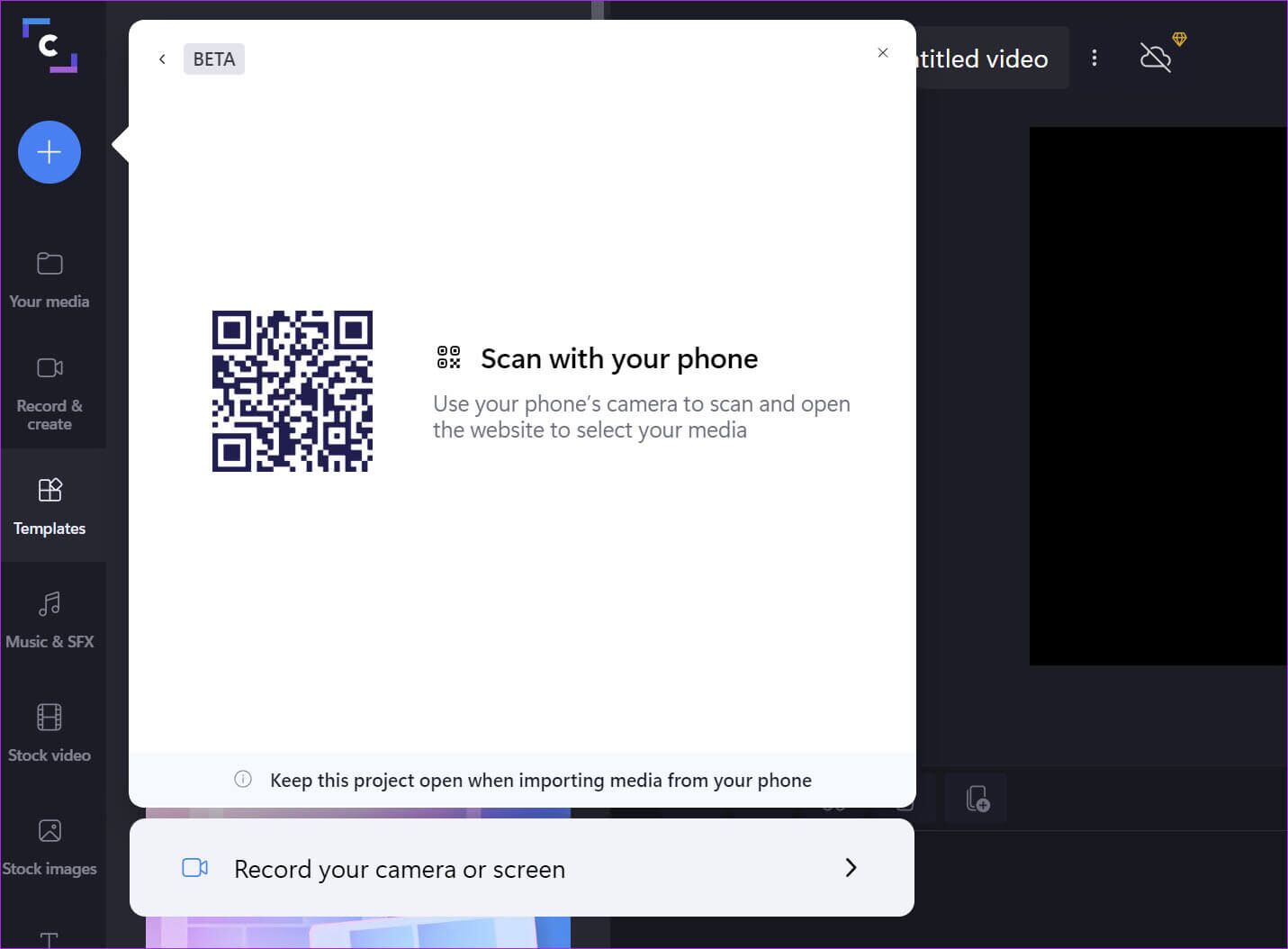The image size is (1288, 949).
Task: Click the cloud sync disabled icon
Action: click(1155, 59)
